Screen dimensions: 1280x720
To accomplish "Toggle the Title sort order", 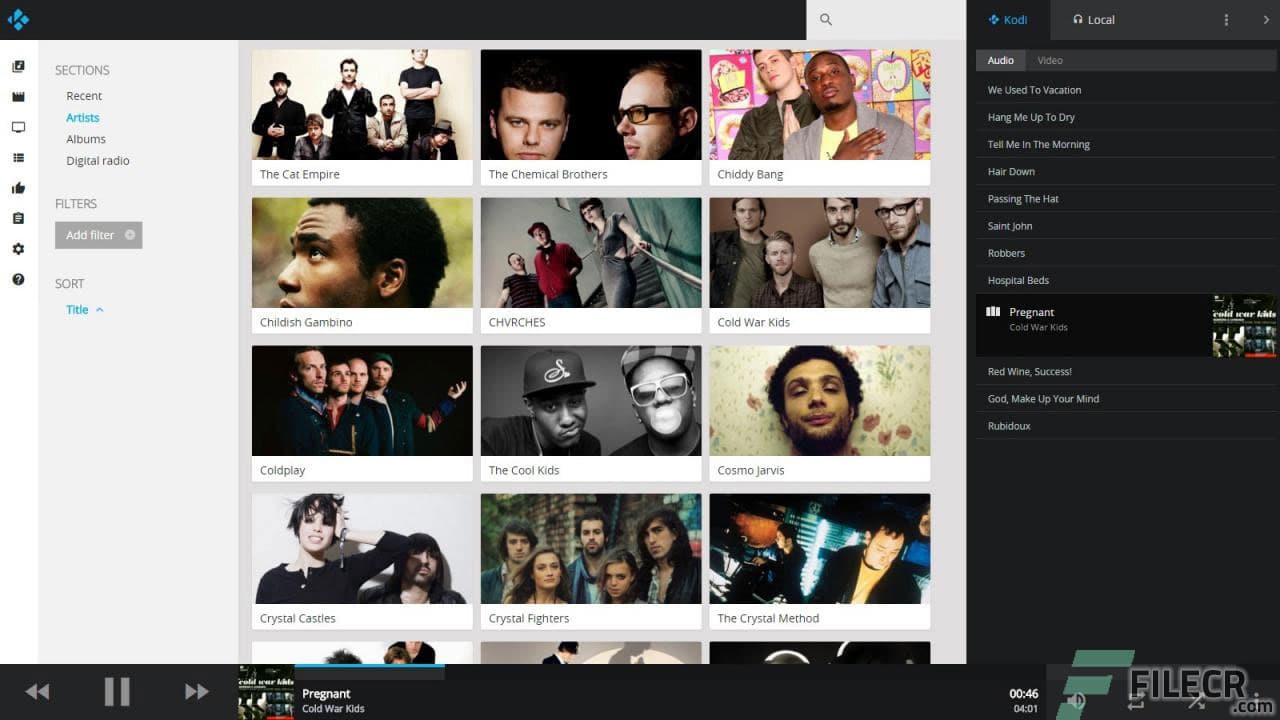I will click(85, 310).
